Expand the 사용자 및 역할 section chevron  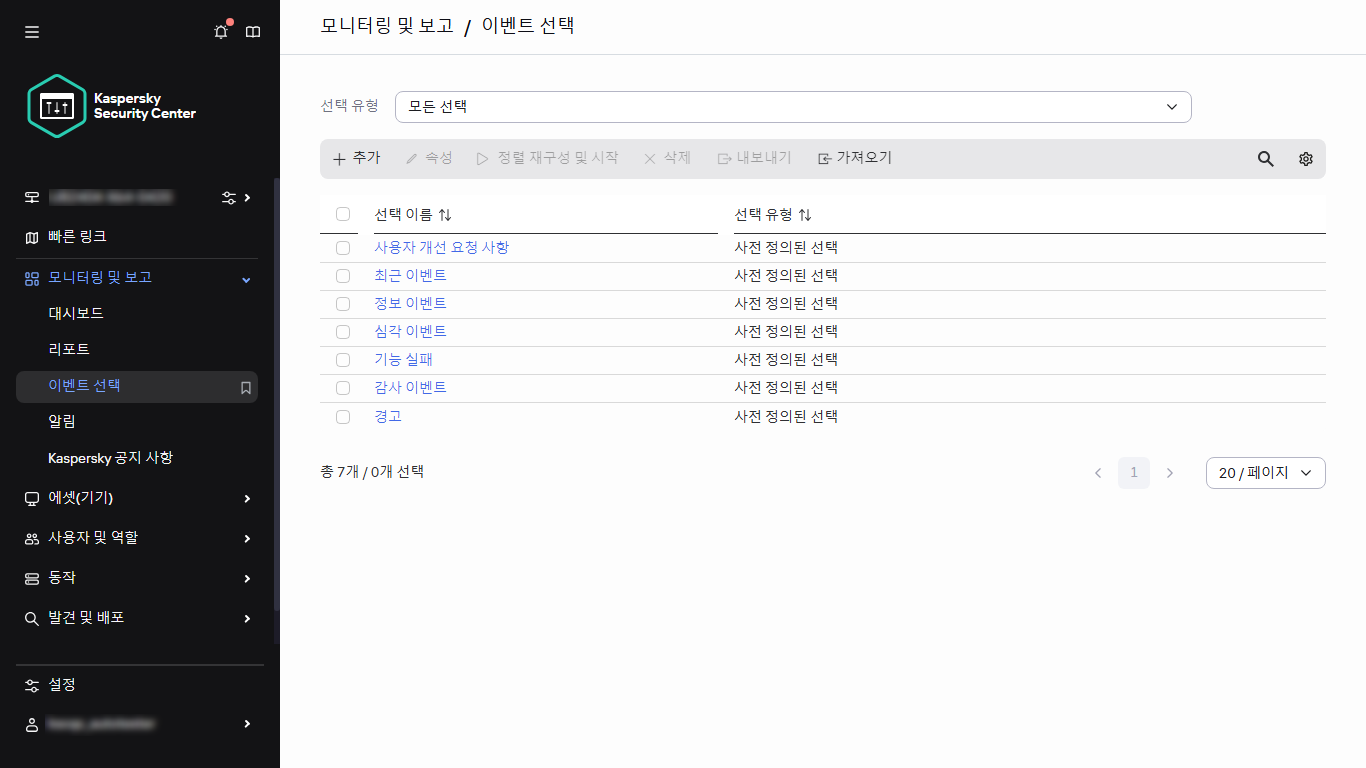pos(247,539)
